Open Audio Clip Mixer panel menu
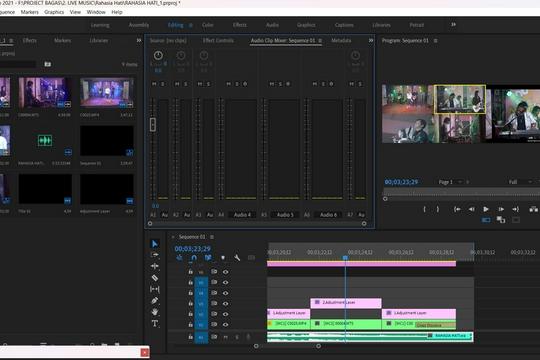This screenshot has width=540, height=360. pyautogui.click(x=320, y=41)
